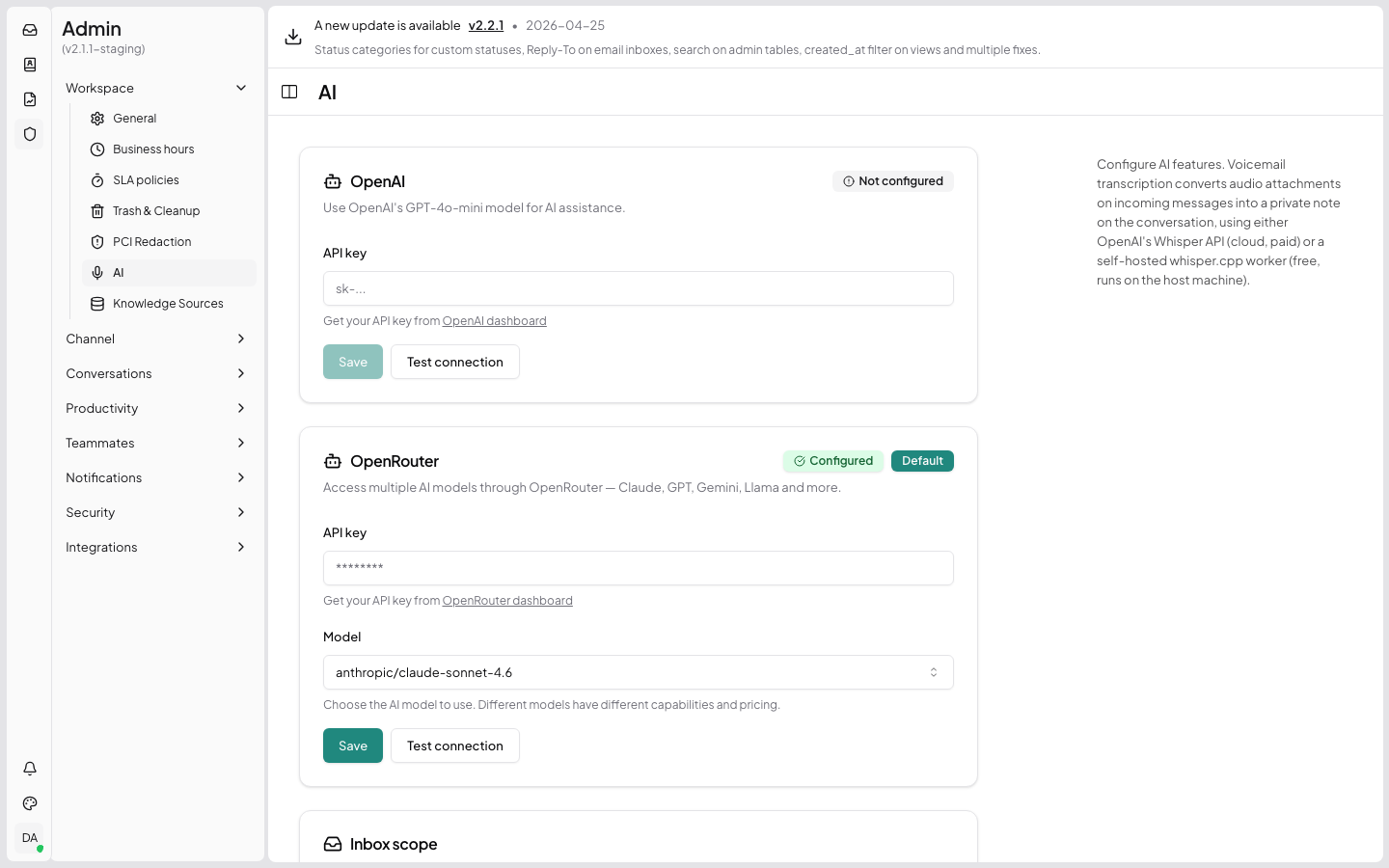Click the Inbox scope heading
This screenshot has height=868, width=1389.
pyautogui.click(x=394, y=844)
